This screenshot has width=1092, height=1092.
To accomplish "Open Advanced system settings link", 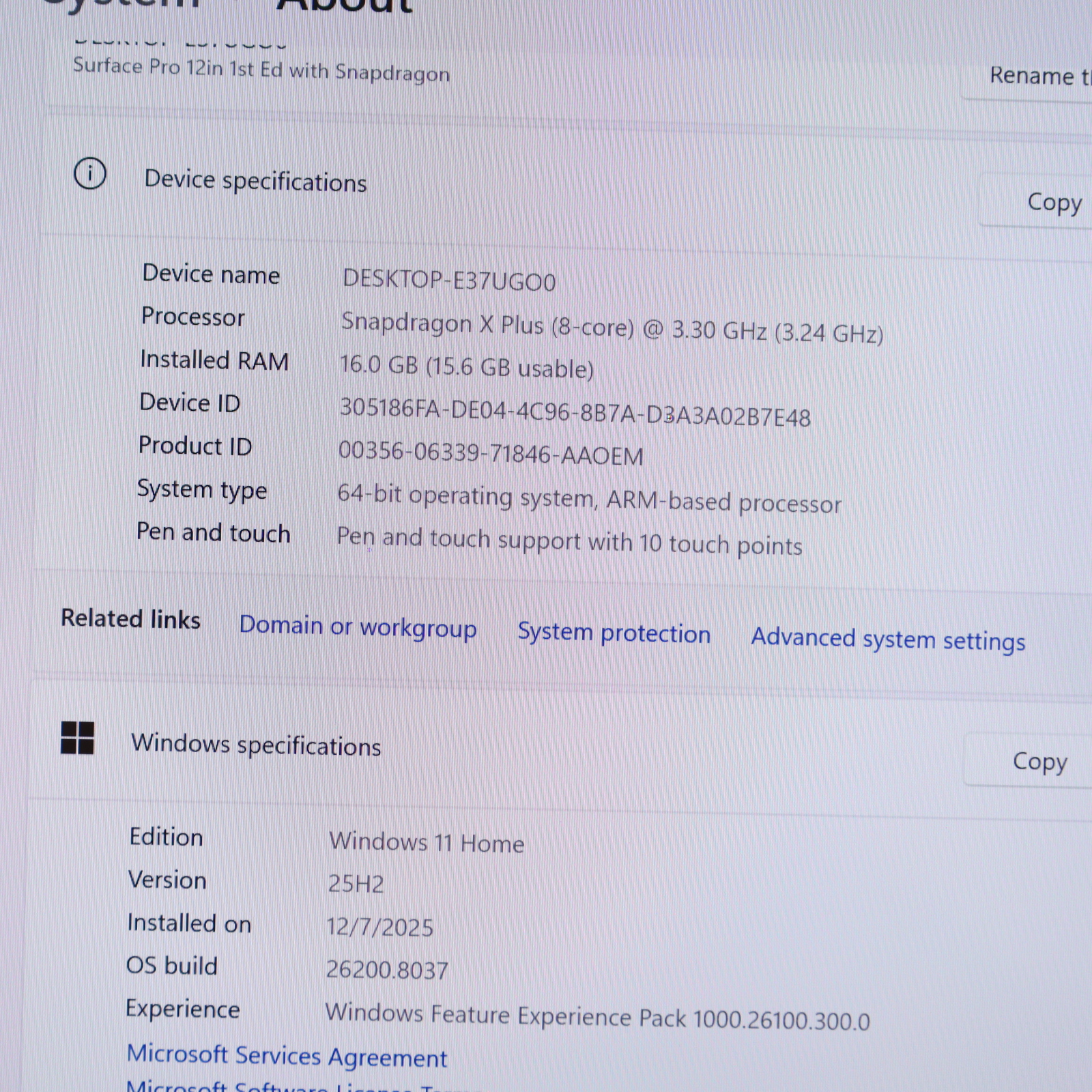I will (x=888, y=640).
